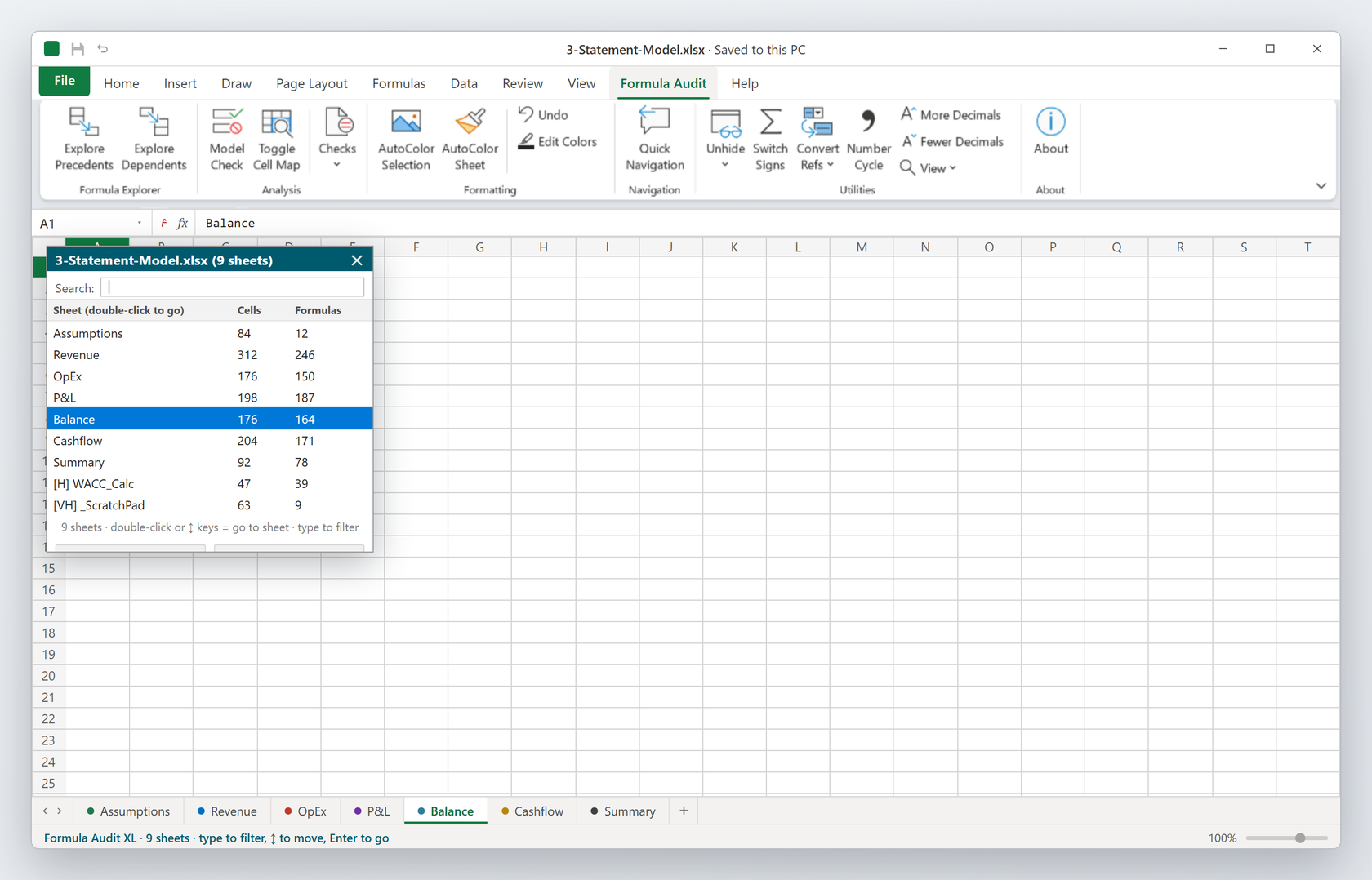Switch to the Formulas ribbon tab
Screen dimensions: 1372x880
point(399,83)
